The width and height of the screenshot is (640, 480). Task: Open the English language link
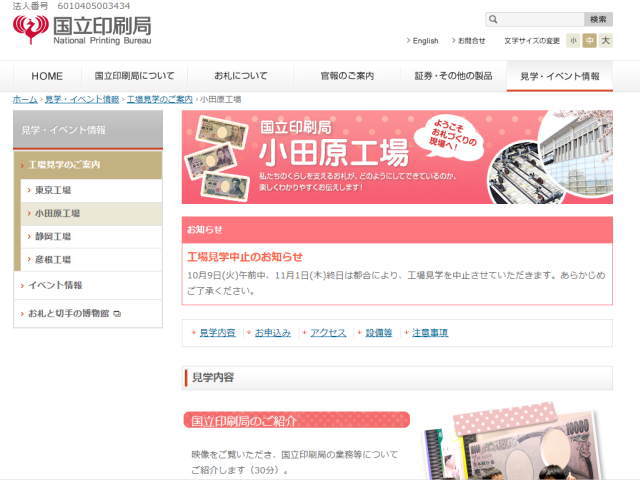tap(425, 41)
